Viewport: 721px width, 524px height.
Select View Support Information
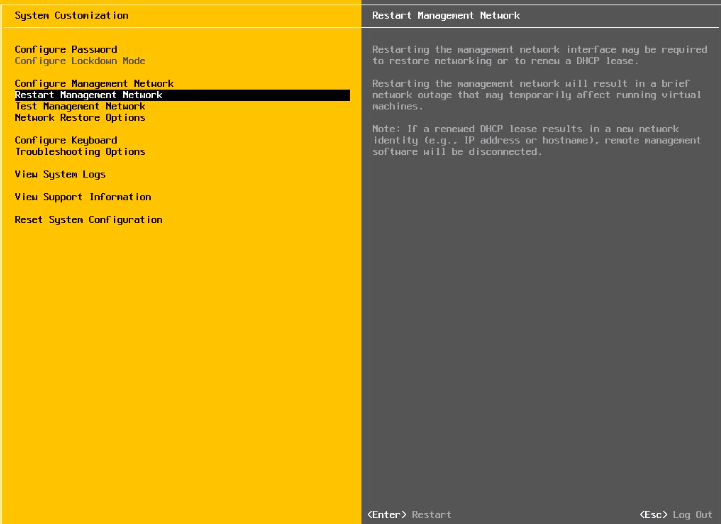83,197
